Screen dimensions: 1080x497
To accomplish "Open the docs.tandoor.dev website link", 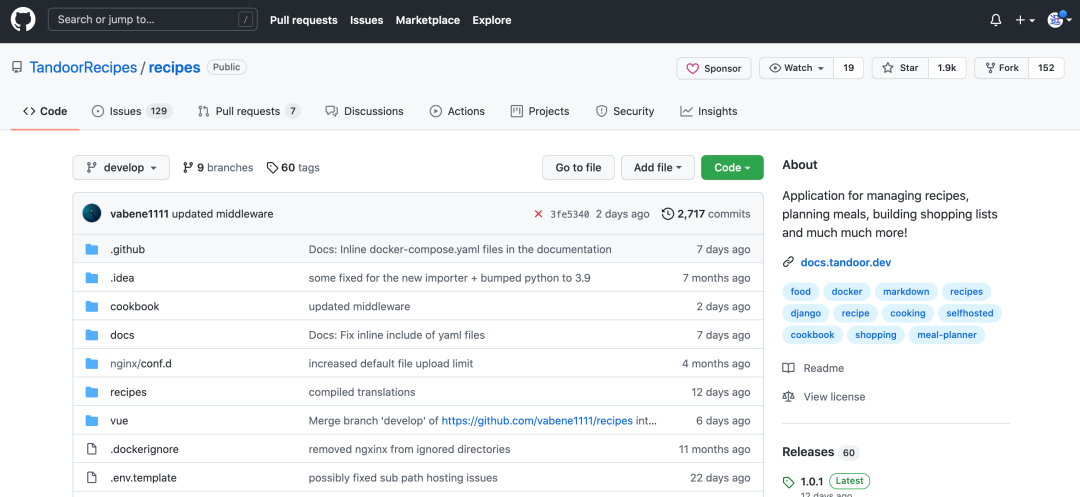I will [x=847, y=262].
